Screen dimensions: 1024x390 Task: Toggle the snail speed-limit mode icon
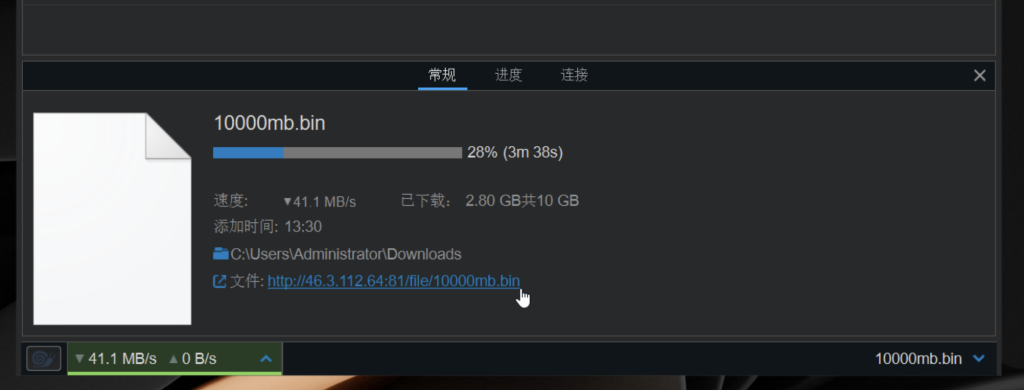[44, 359]
